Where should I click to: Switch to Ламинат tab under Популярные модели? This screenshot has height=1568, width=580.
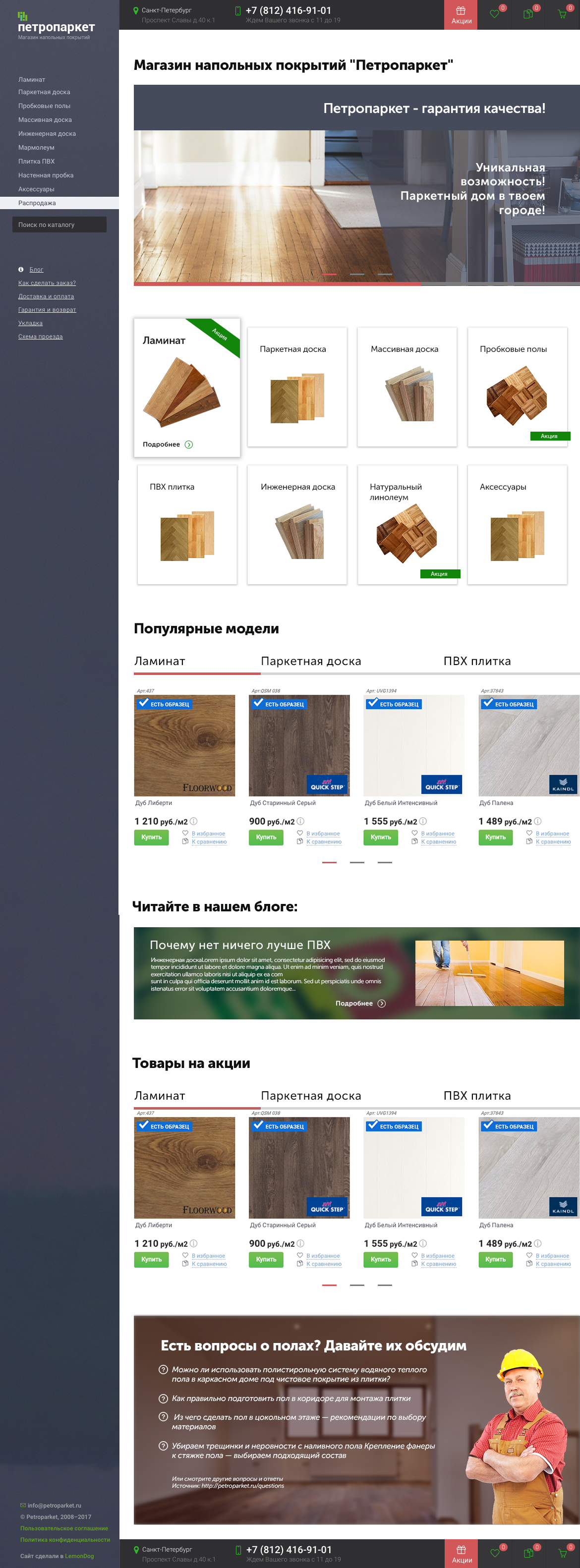160,661
